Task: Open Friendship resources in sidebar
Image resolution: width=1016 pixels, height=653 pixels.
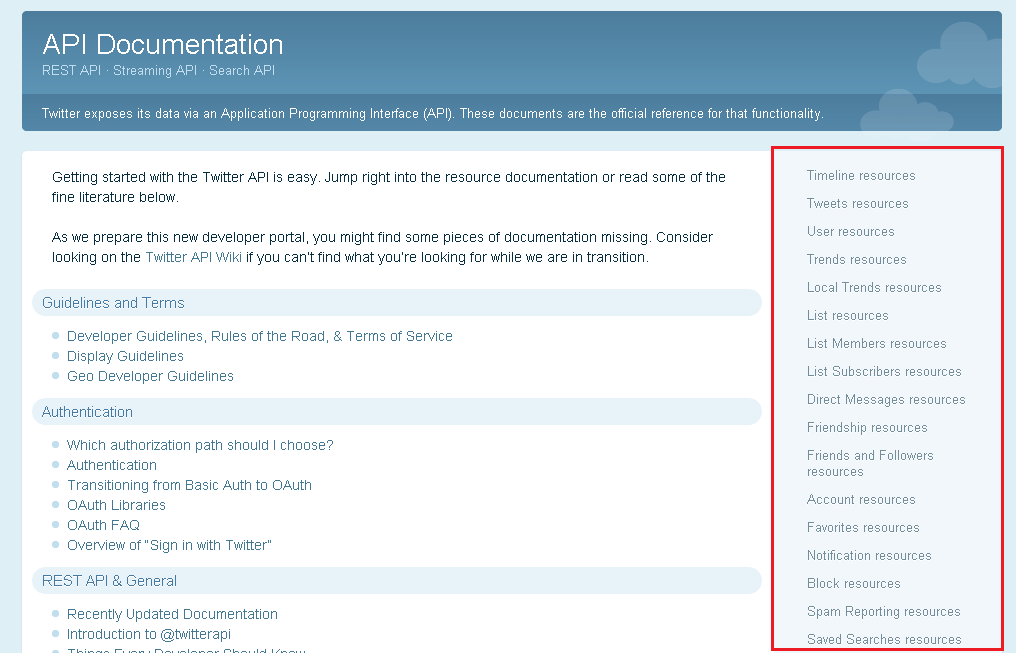Action: [x=867, y=428]
